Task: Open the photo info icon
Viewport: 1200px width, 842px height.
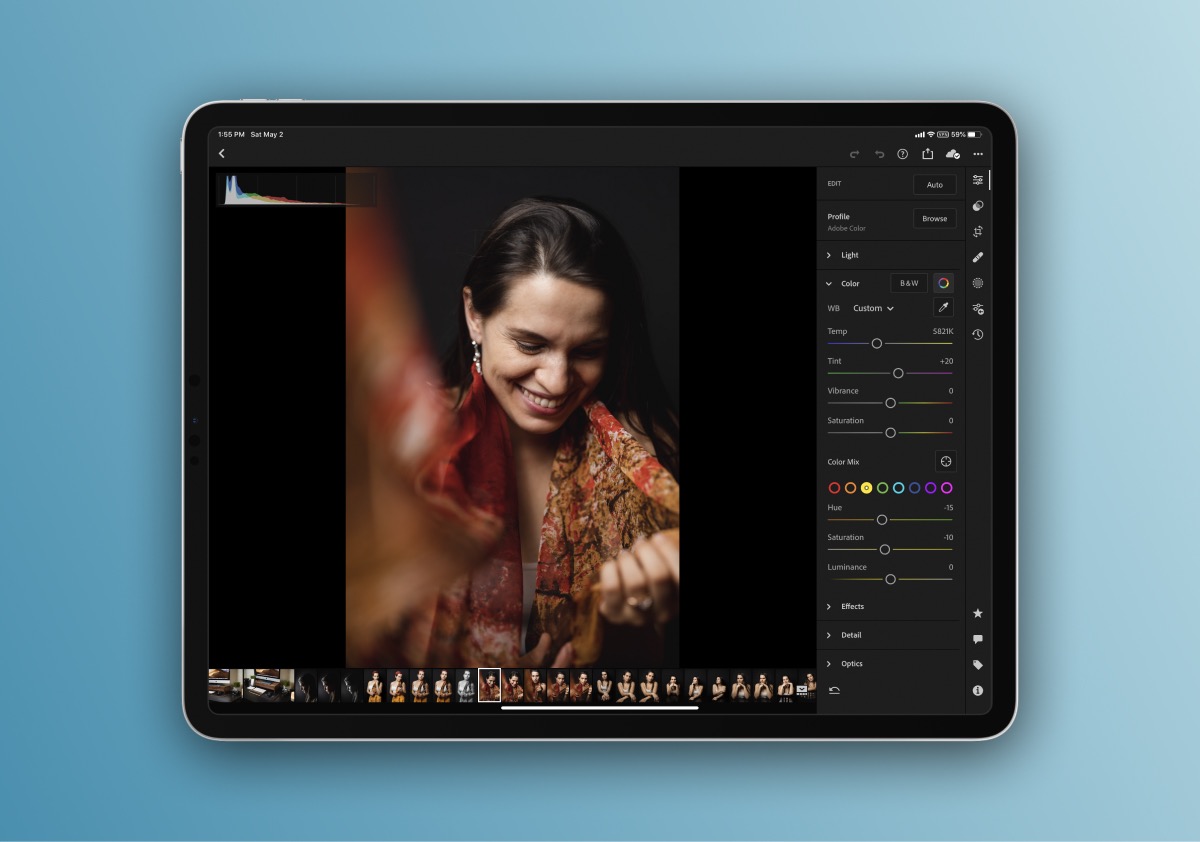Action: (x=978, y=691)
